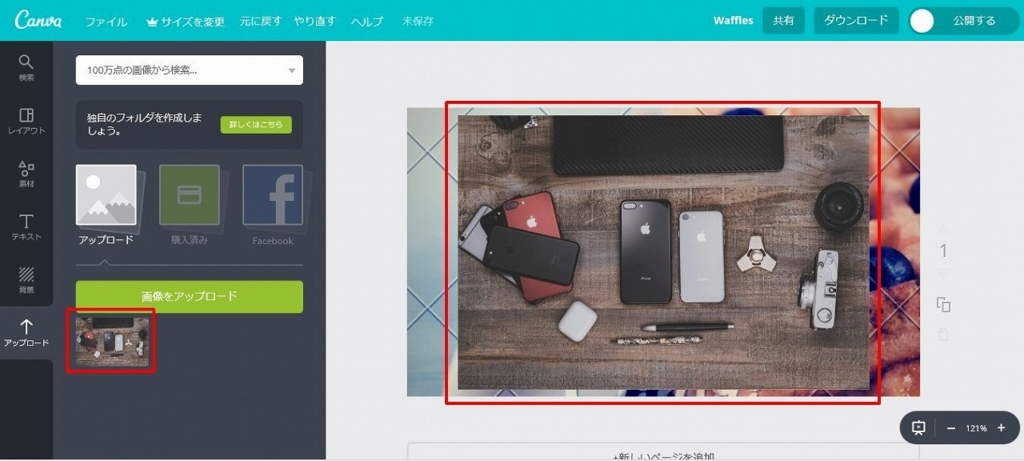
Task: Open the 背景 background sidebar tab
Action: pos(26,280)
